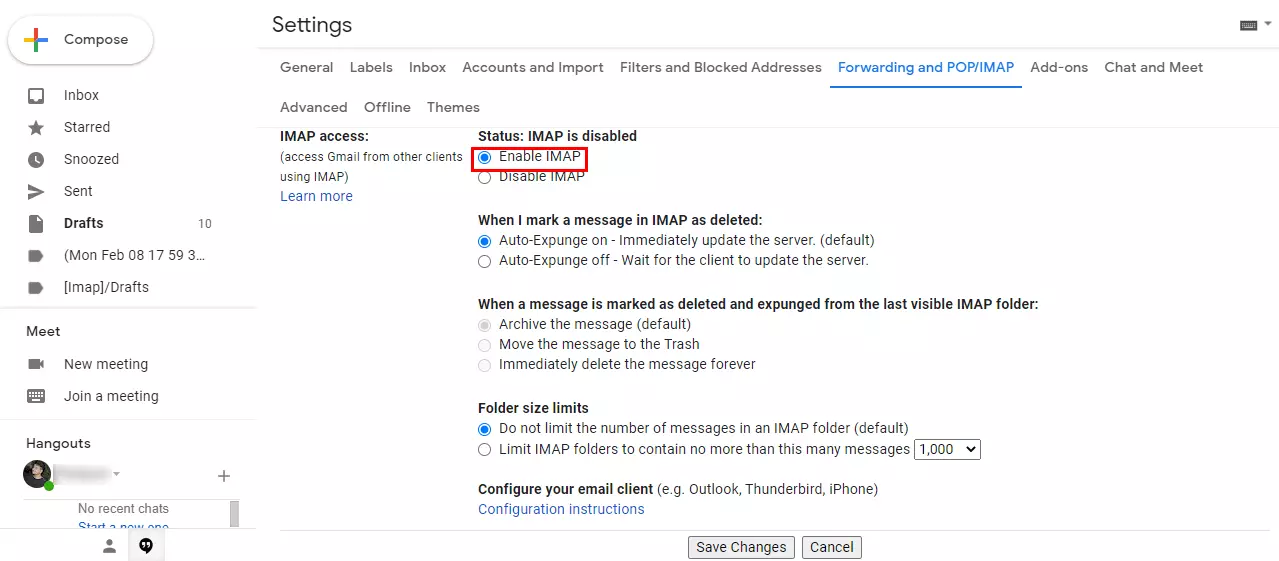
Task: Click Start a new one chat link
Action: (x=123, y=527)
